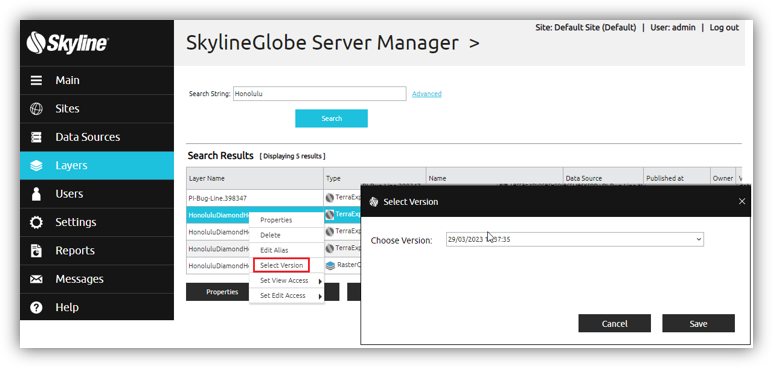Click Save in the Select Version dialog

(x=699, y=324)
